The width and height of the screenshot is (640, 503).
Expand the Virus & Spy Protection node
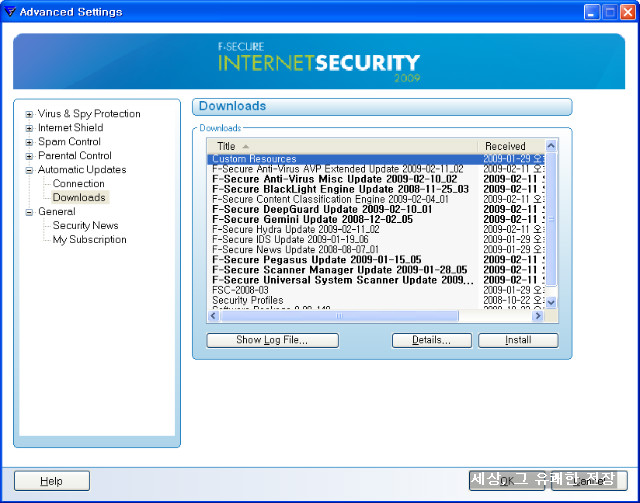pyautogui.click(x=29, y=114)
